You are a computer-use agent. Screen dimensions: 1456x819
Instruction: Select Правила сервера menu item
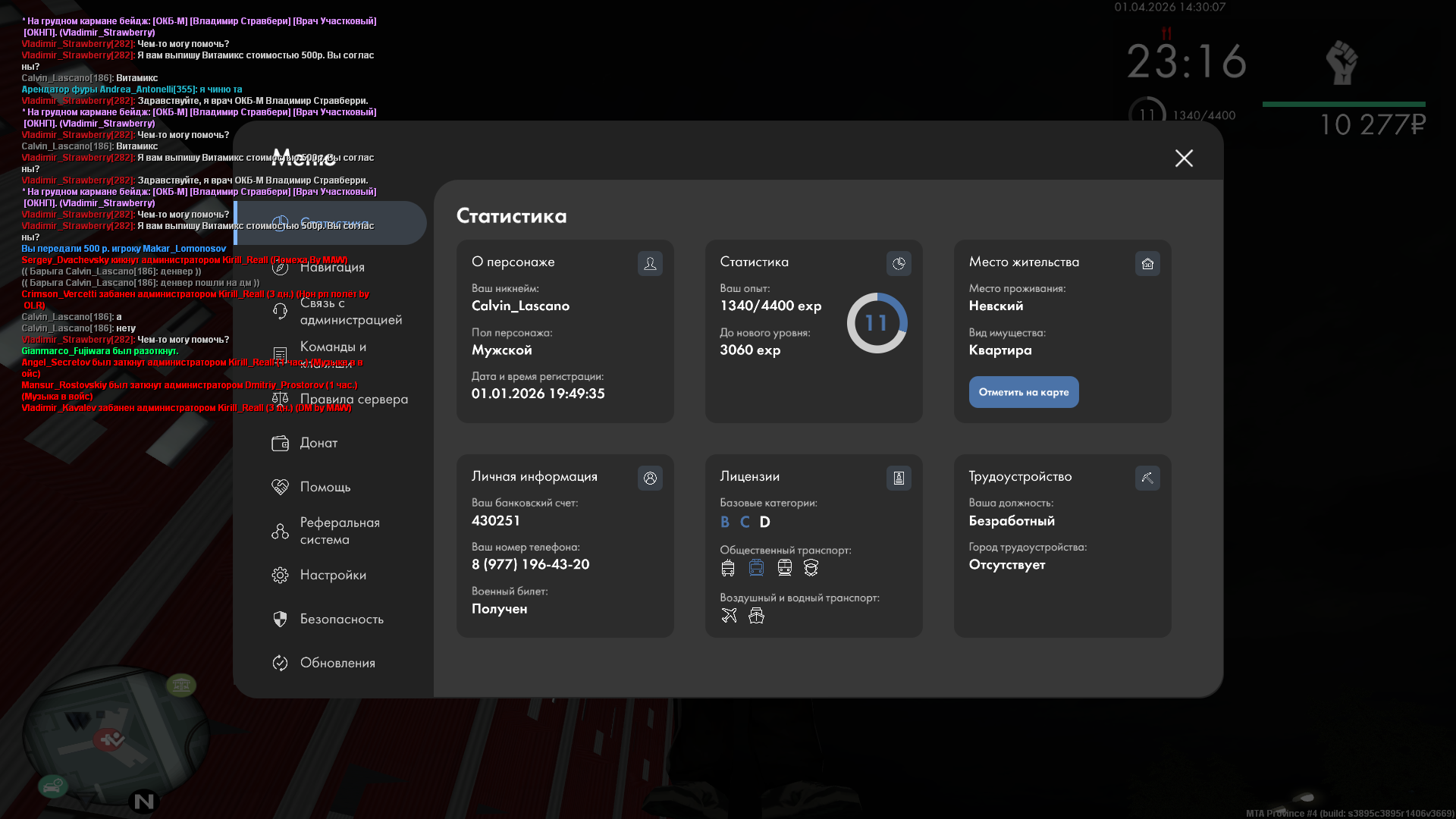353,399
